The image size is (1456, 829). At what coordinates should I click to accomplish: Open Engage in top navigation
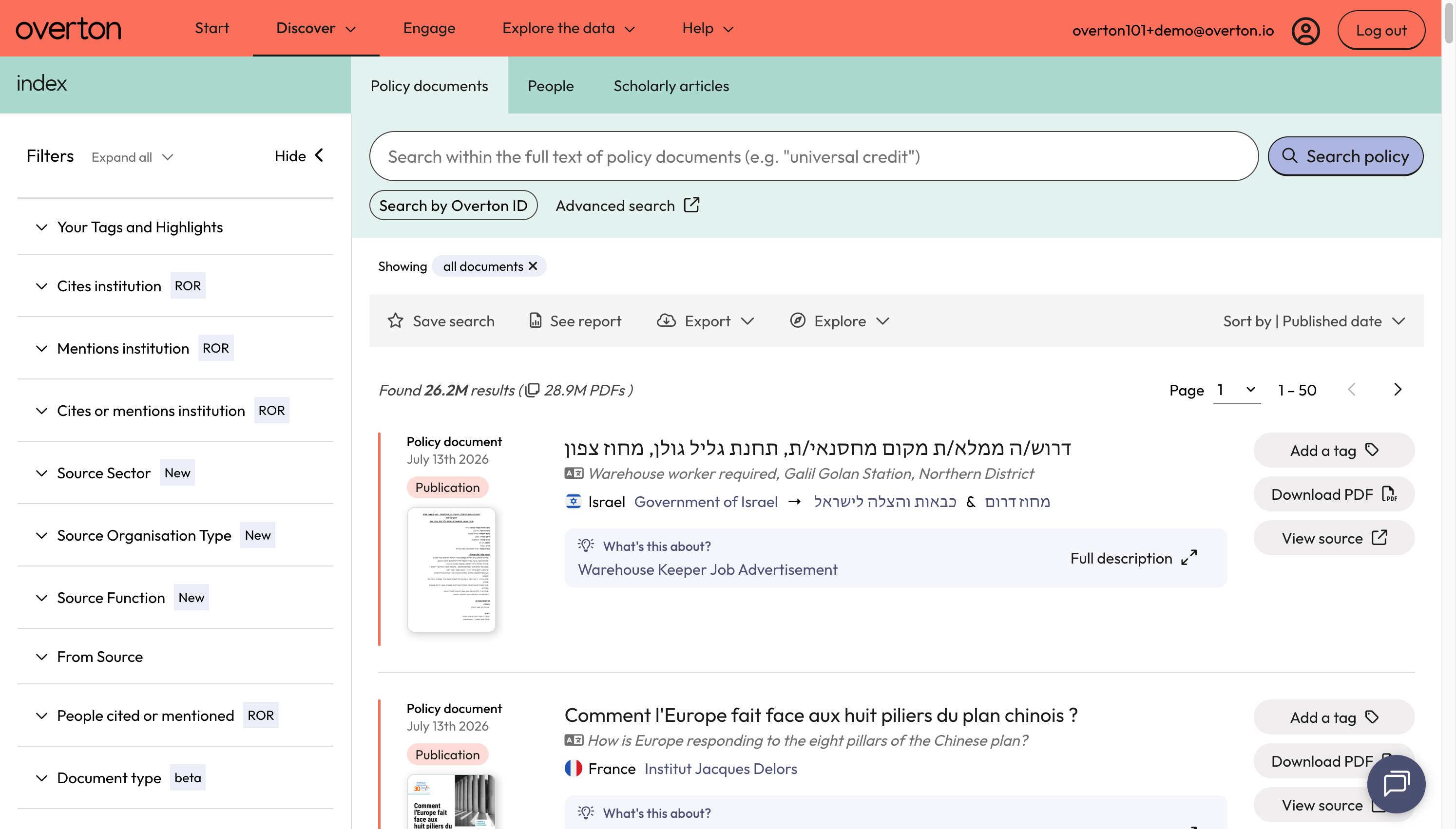coord(429,28)
